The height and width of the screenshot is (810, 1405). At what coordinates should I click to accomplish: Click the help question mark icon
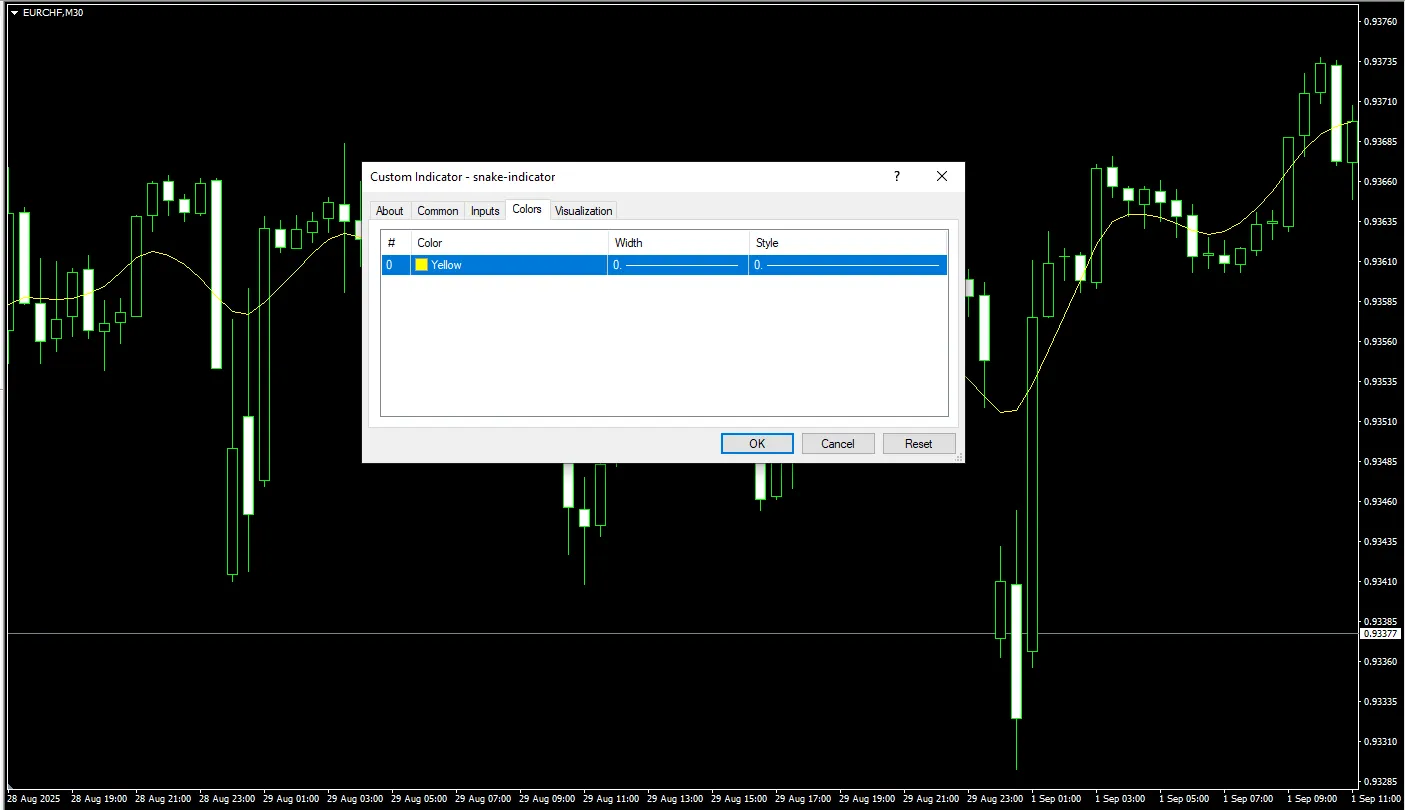click(896, 176)
